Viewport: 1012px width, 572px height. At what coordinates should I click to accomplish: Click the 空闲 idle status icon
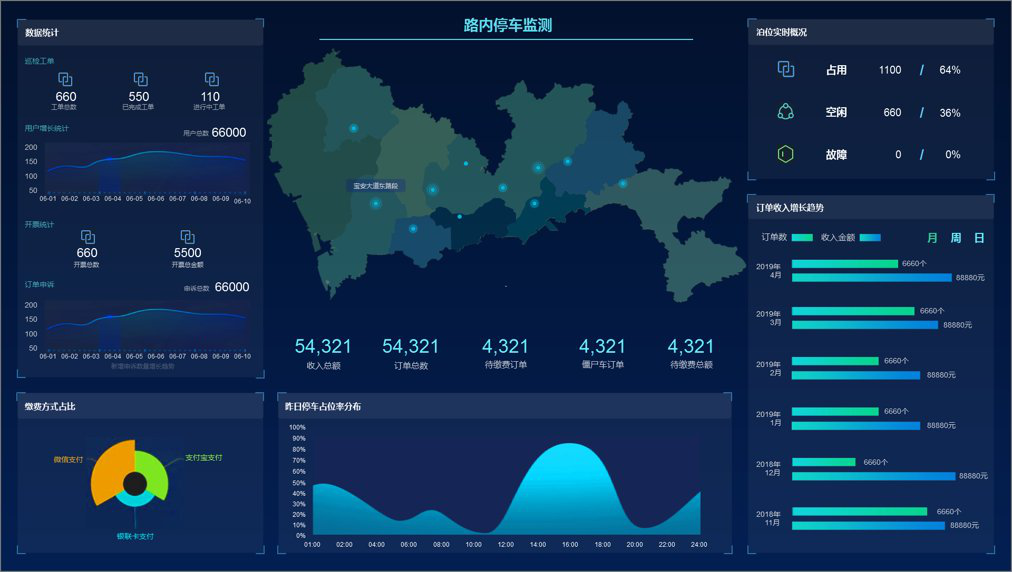(x=786, y=112)
